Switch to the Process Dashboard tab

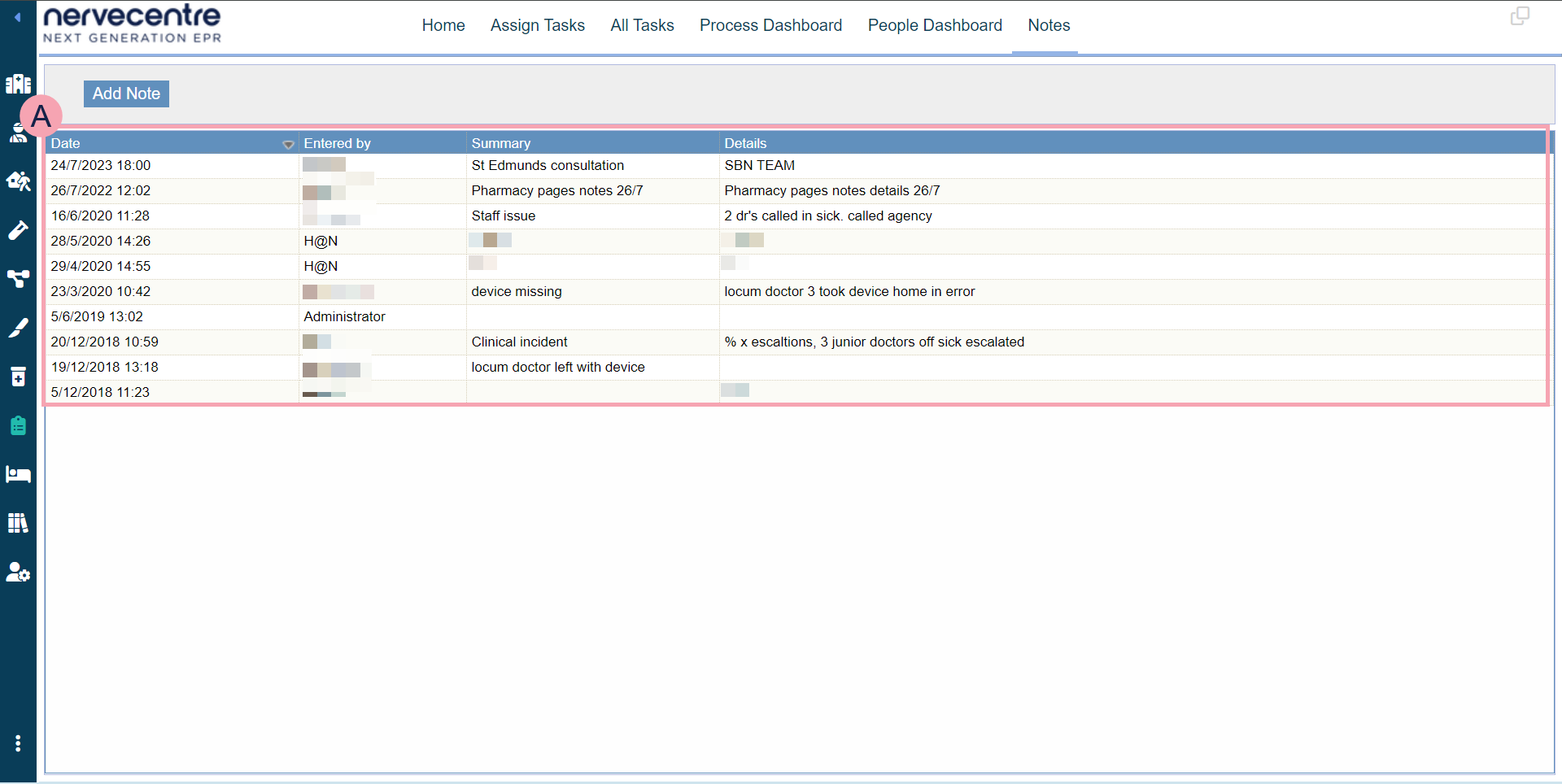pos(770,25)
